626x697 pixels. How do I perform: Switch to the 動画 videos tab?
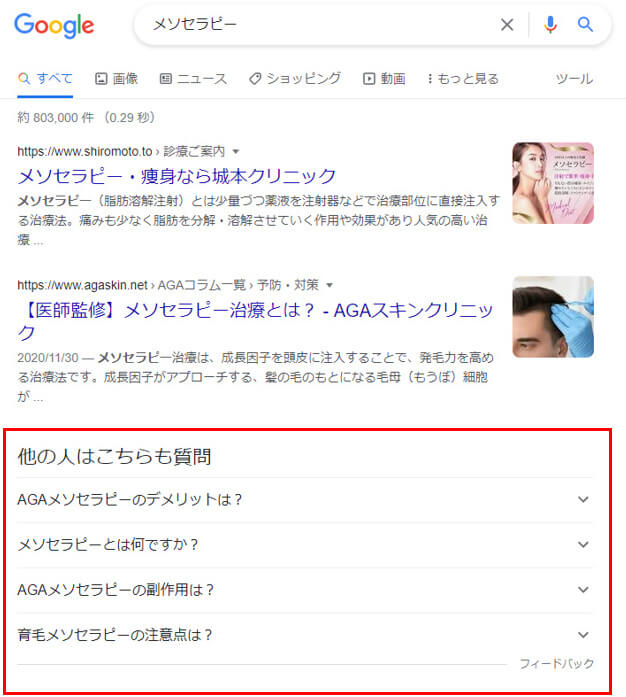(x=384, y=79)
